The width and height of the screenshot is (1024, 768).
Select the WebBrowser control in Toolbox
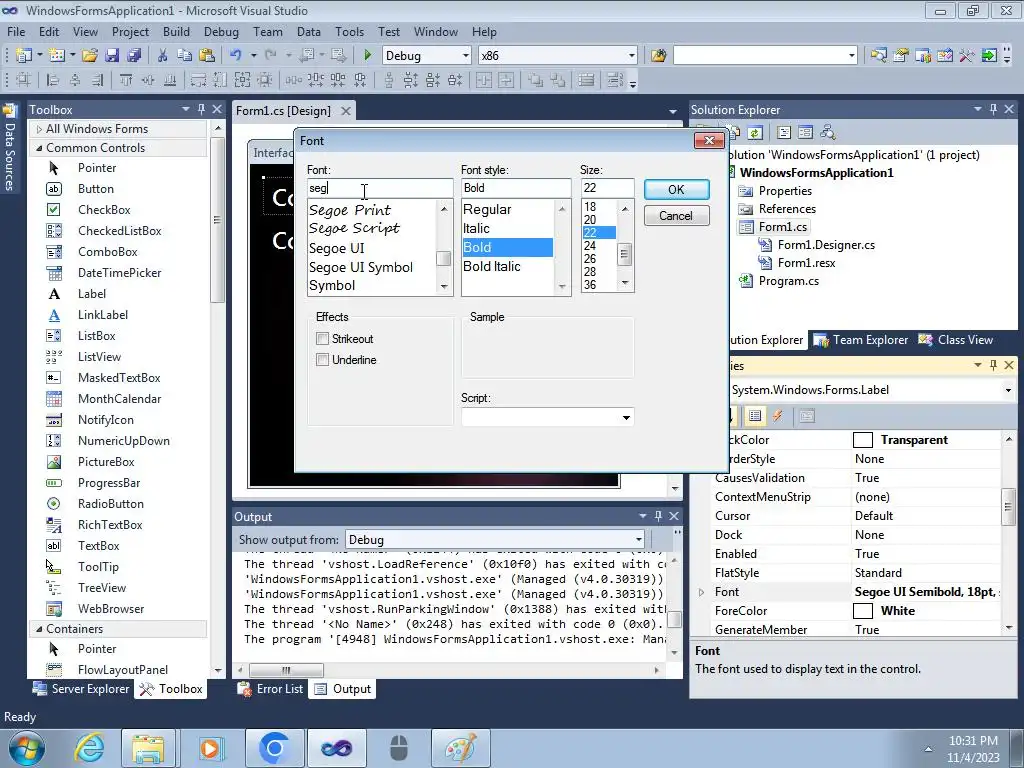tap(111, 609)
